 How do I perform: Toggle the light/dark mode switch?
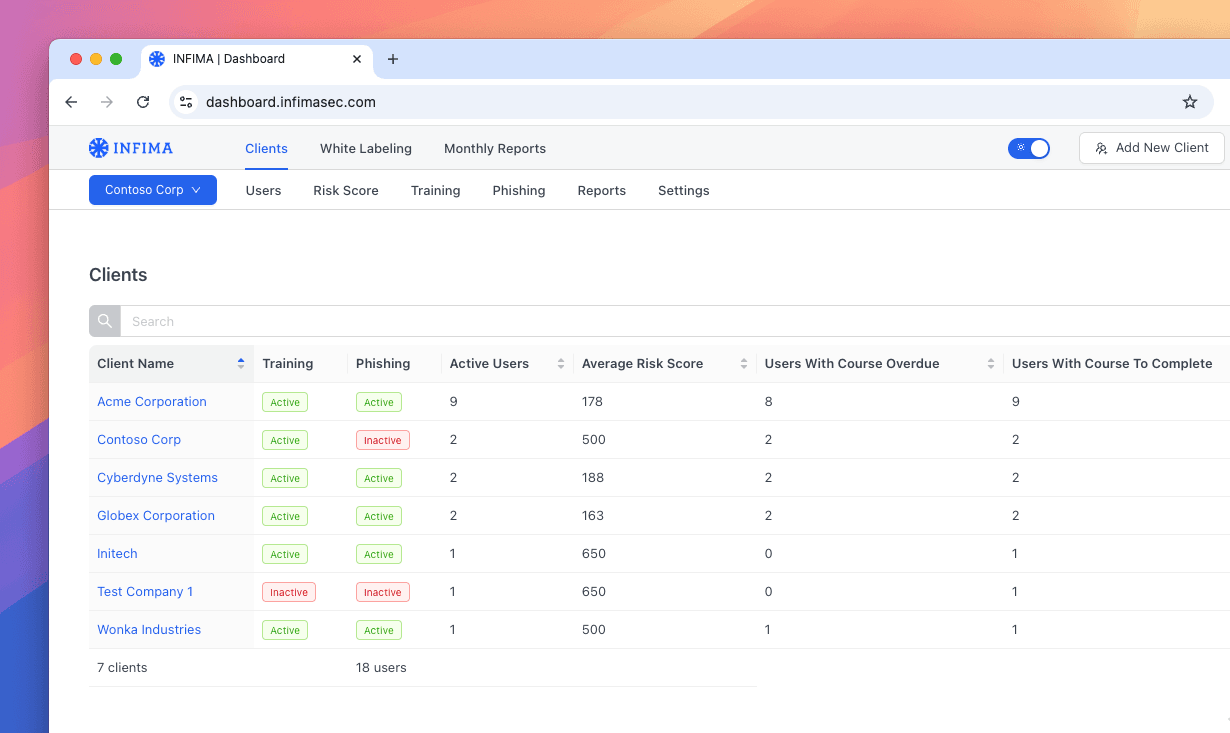pos(1029,147)
